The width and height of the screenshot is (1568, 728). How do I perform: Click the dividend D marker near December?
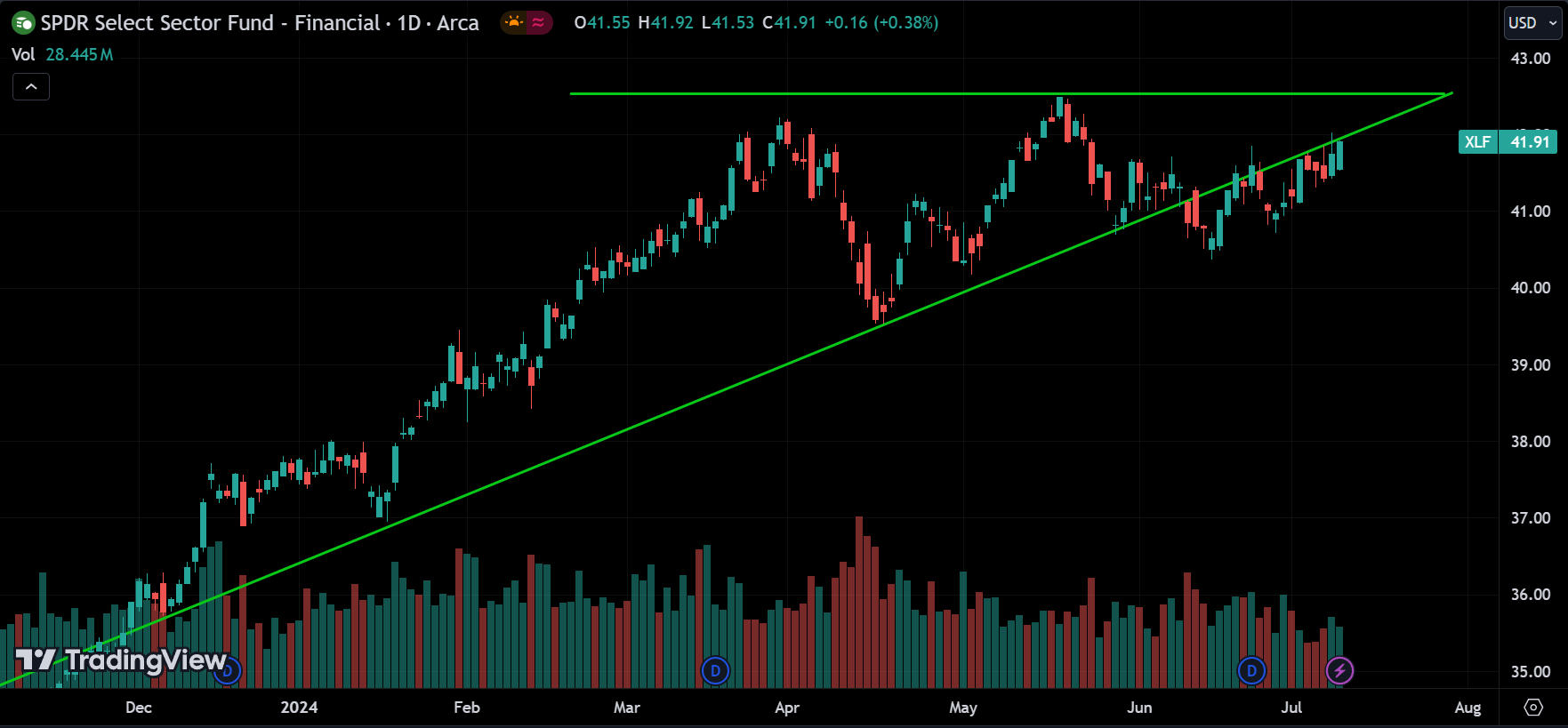[228, 670]
